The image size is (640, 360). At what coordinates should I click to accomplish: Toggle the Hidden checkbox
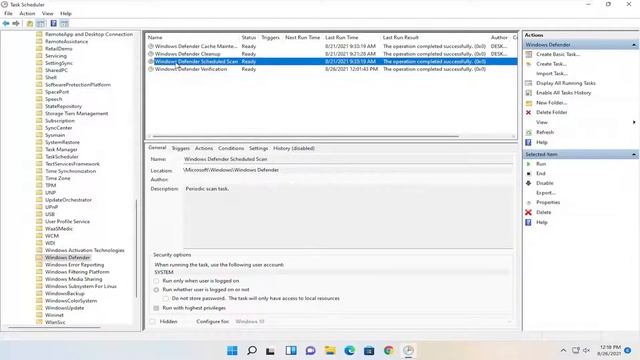coord(152,322)
